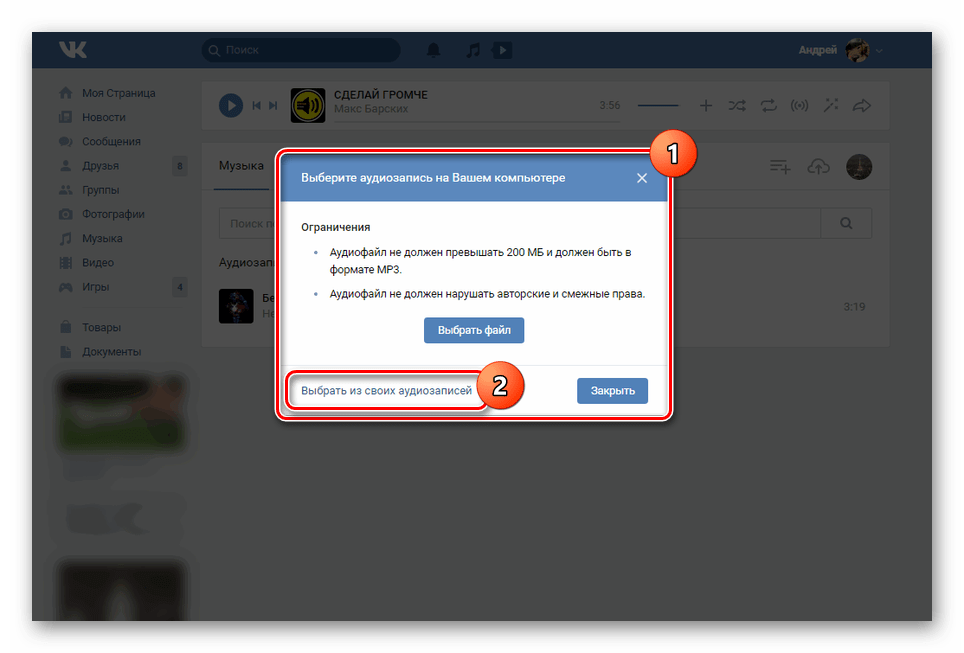This screenshot has width=964, height=653.
Task: Toggle shuffle playback
Action: [x=737, y=106]
